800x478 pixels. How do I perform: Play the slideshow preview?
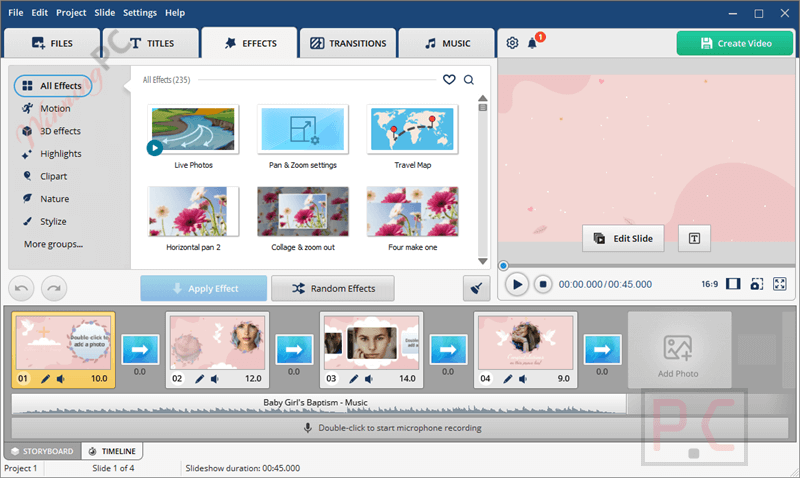pos(516,284)
